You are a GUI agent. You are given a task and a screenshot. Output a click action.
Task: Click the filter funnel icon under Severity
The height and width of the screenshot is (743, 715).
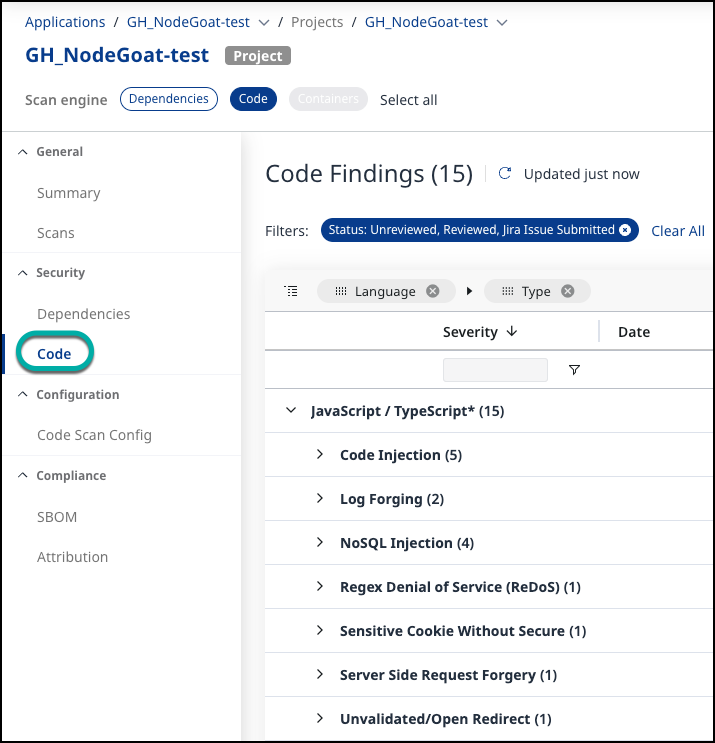coord(574,370)
